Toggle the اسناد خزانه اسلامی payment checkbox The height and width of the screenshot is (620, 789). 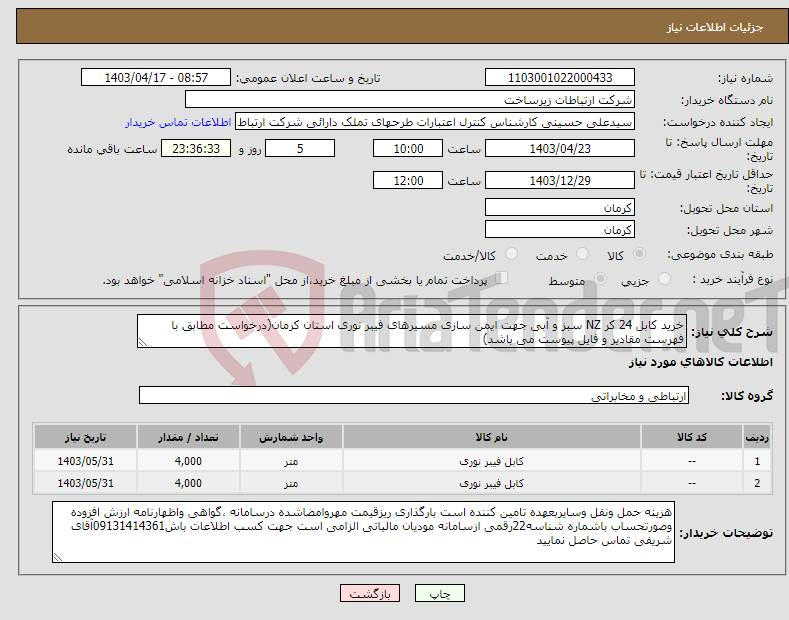[502, 278]
